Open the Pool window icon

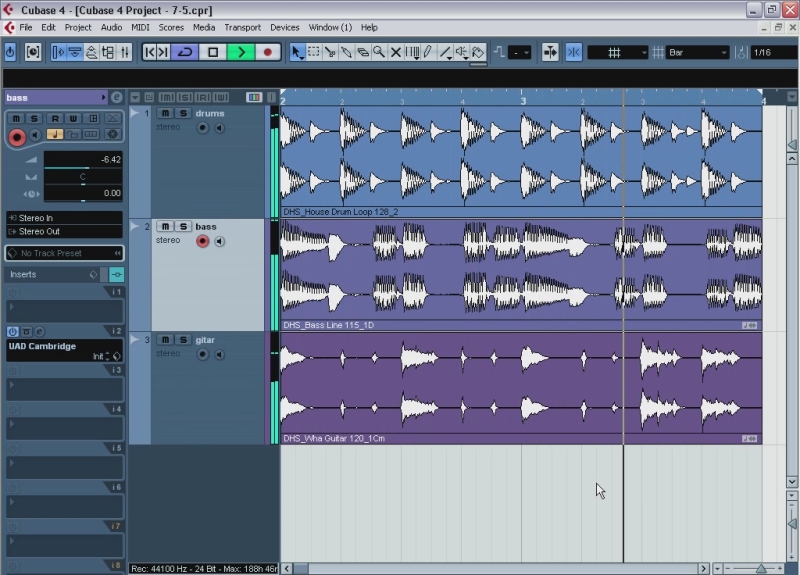[x=108, y=52]
